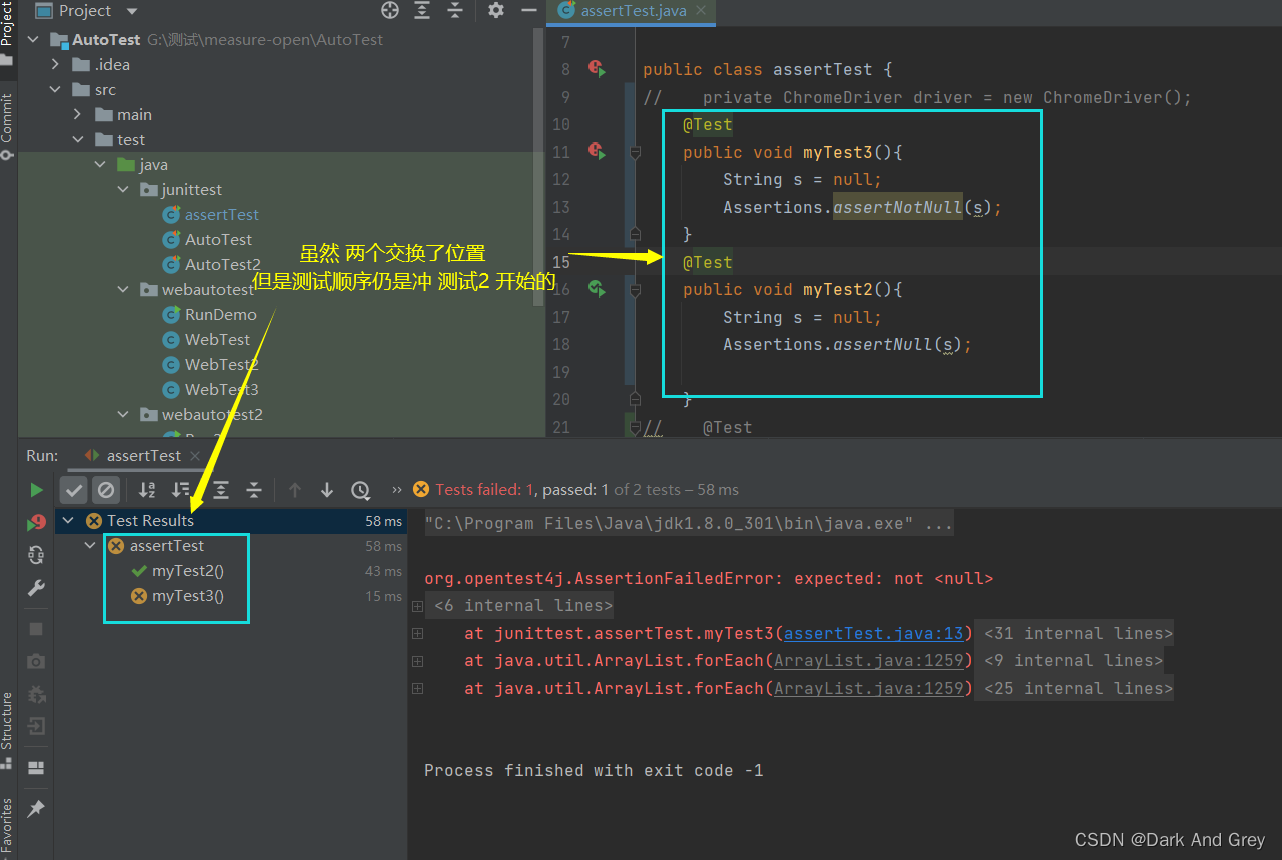Click the run gutter icon beside myTest2

point(597,289)
